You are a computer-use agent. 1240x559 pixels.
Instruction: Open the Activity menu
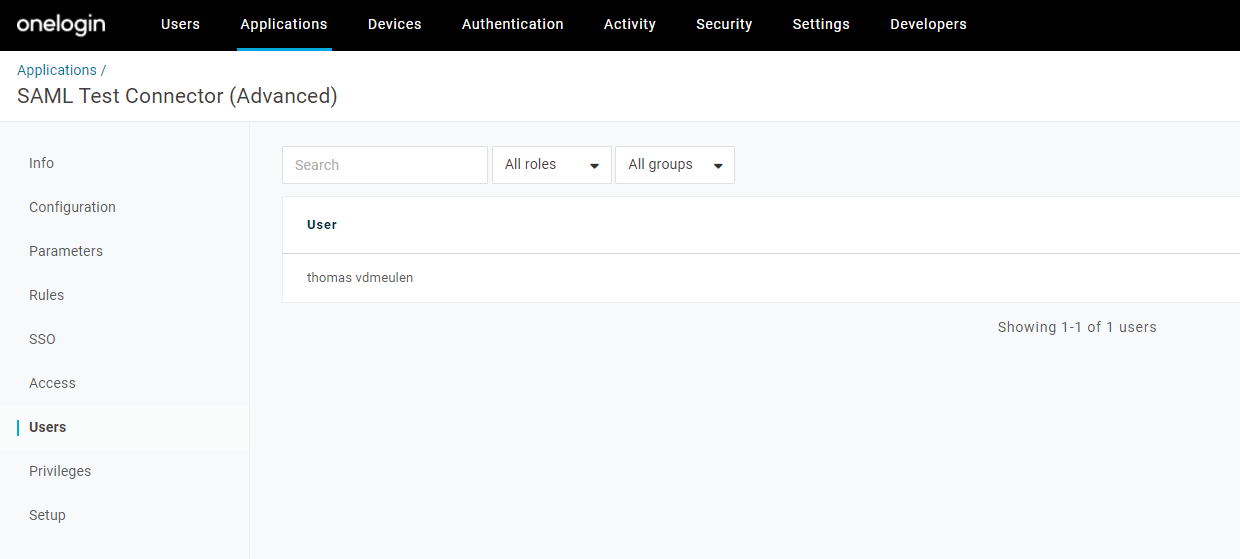[630, 24]
